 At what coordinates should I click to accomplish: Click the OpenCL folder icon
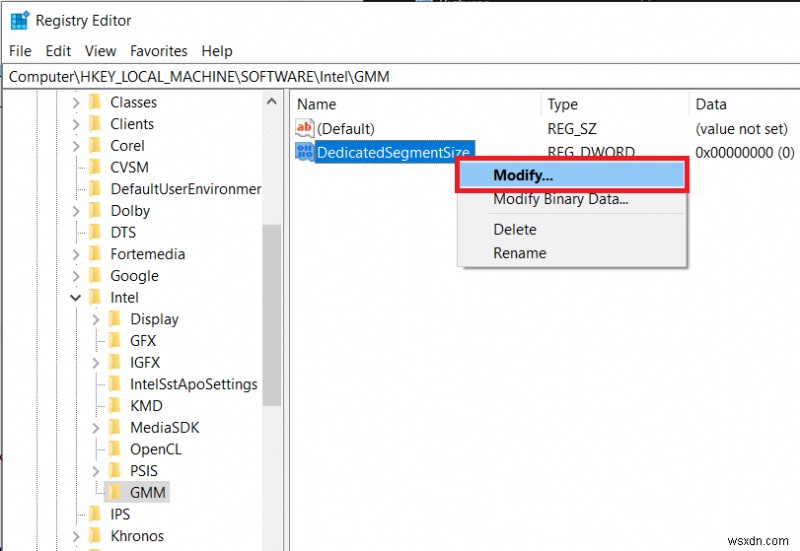(115, 449)
